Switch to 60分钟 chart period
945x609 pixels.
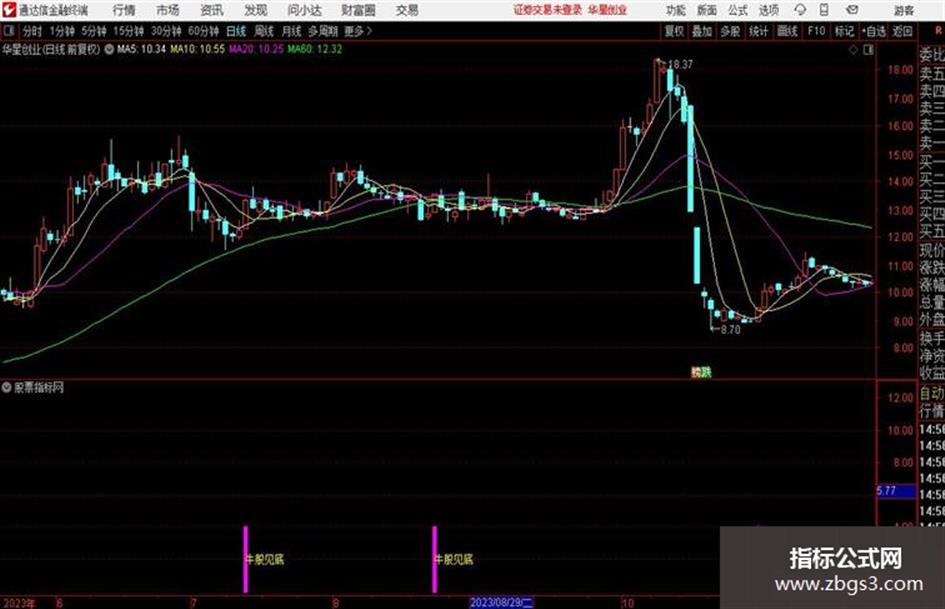point(204,31)
